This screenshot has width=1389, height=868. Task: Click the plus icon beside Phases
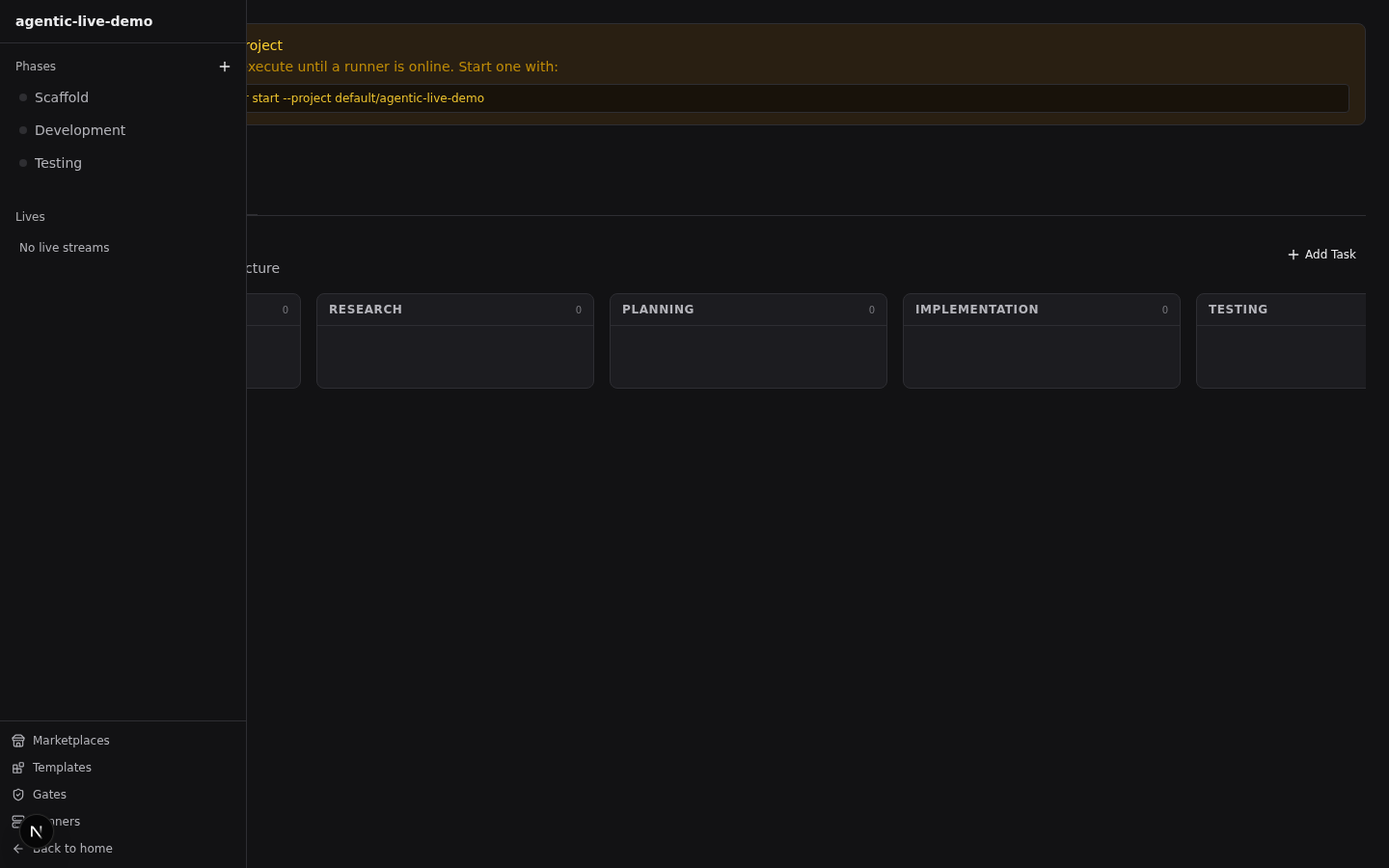pyautogui.click(x=225, y=67)
